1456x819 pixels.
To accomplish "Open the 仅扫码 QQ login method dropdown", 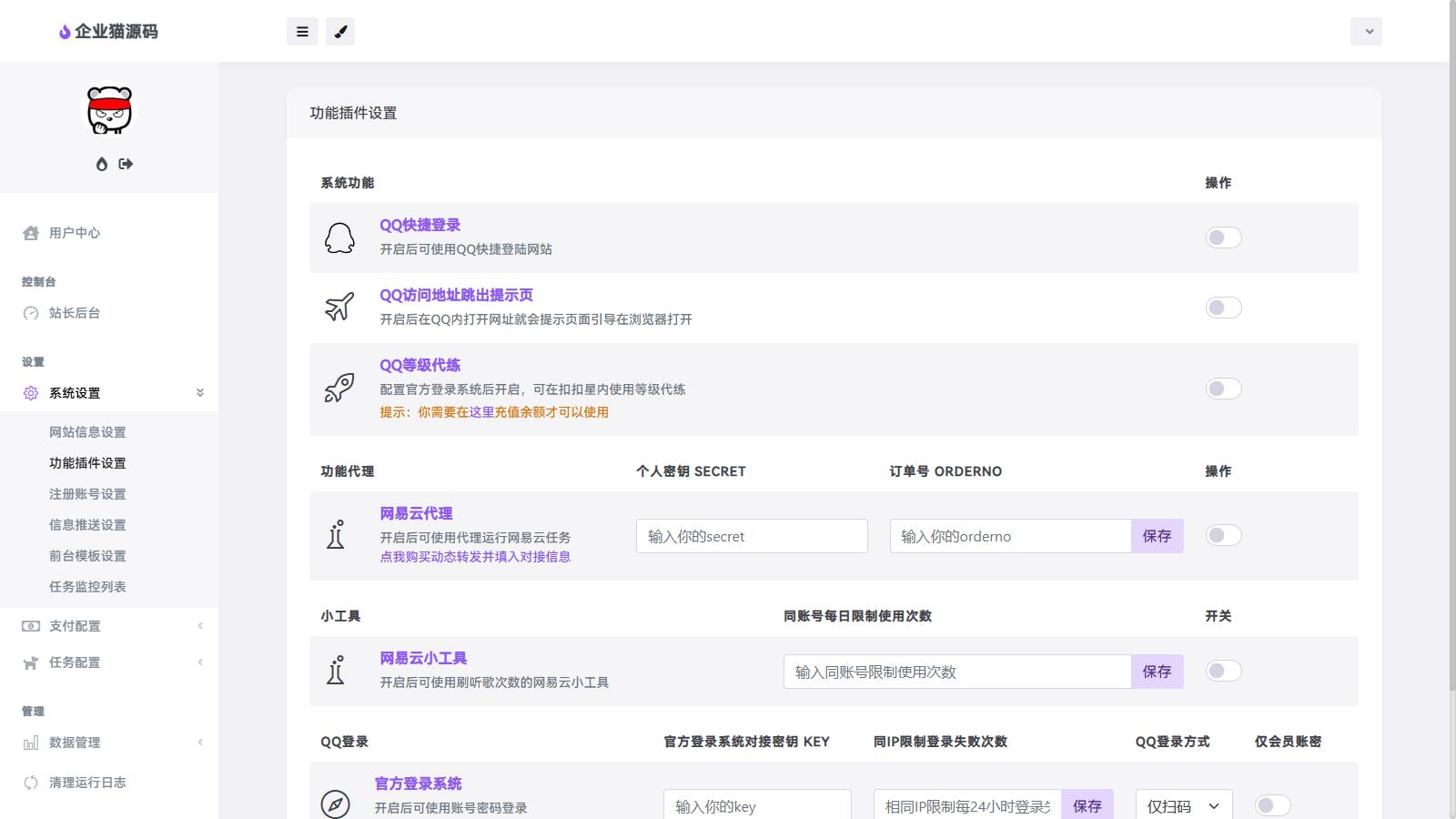I will (1183, 806).
